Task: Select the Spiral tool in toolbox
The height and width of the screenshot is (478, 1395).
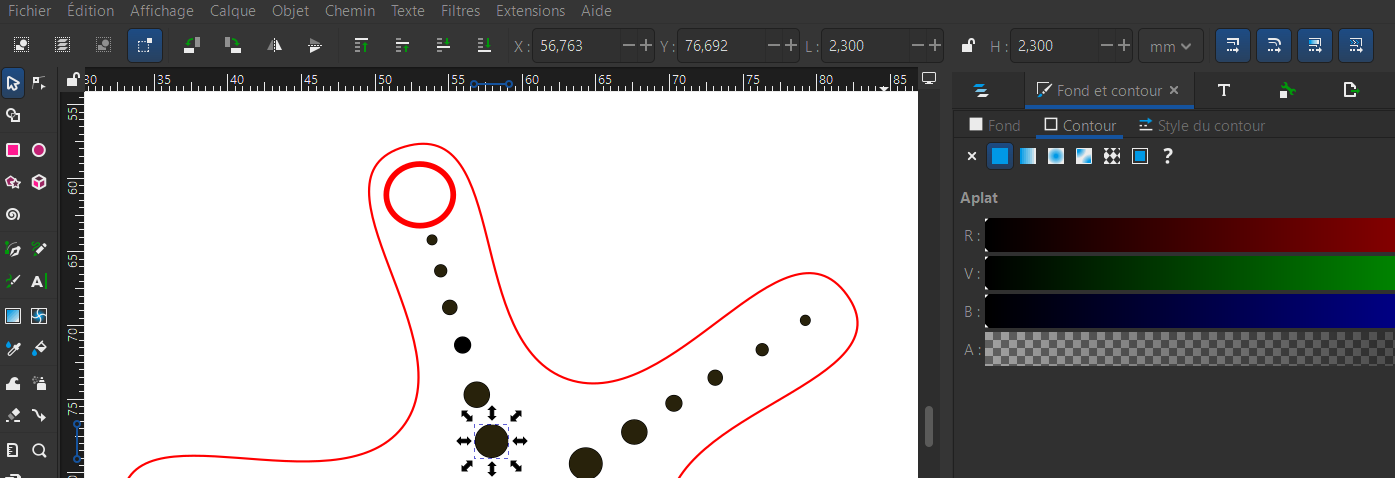Action: [13, 215]
